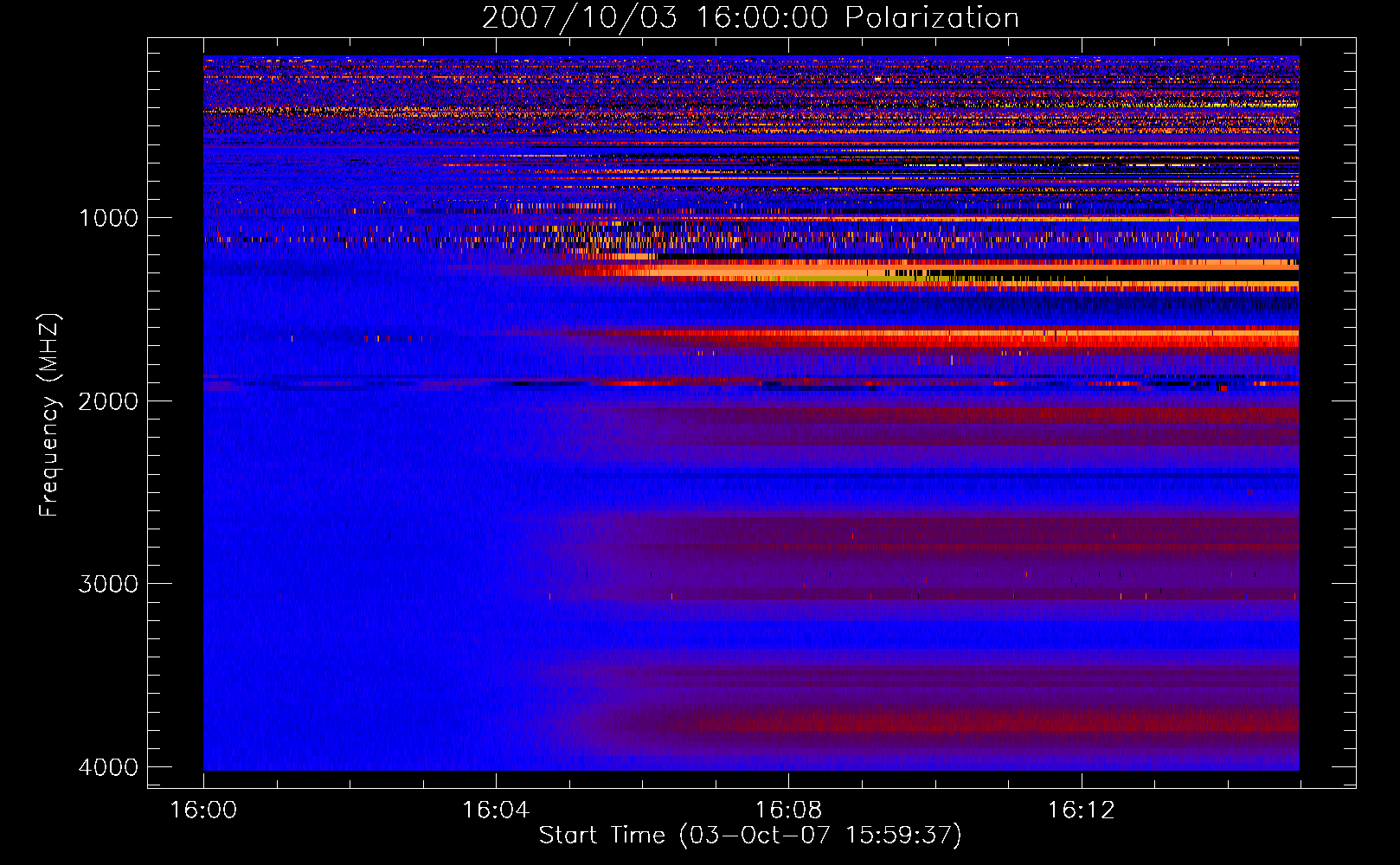Click the 'Start Time (03-Oct-07 15:59:37)' axis label
The image size is (1400, 865).
[750, 836]
